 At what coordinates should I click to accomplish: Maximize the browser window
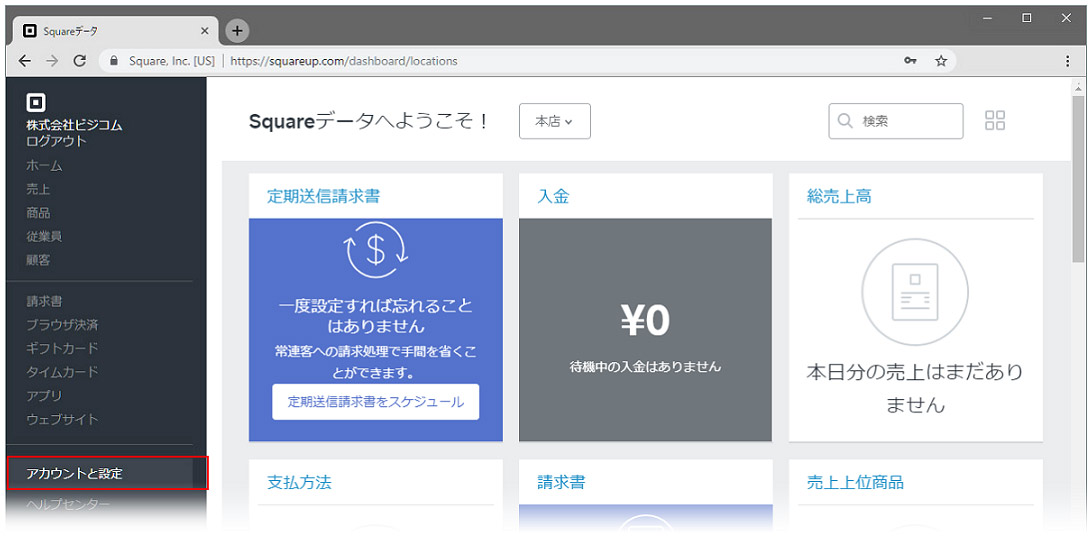pos(1027,18)
